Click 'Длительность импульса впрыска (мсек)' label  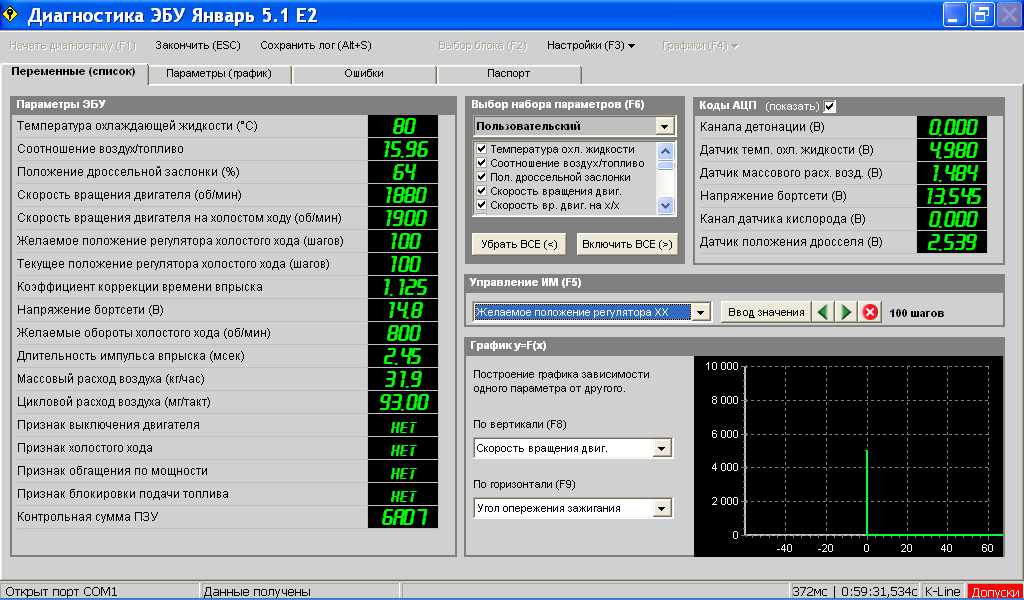pos(131,356)
